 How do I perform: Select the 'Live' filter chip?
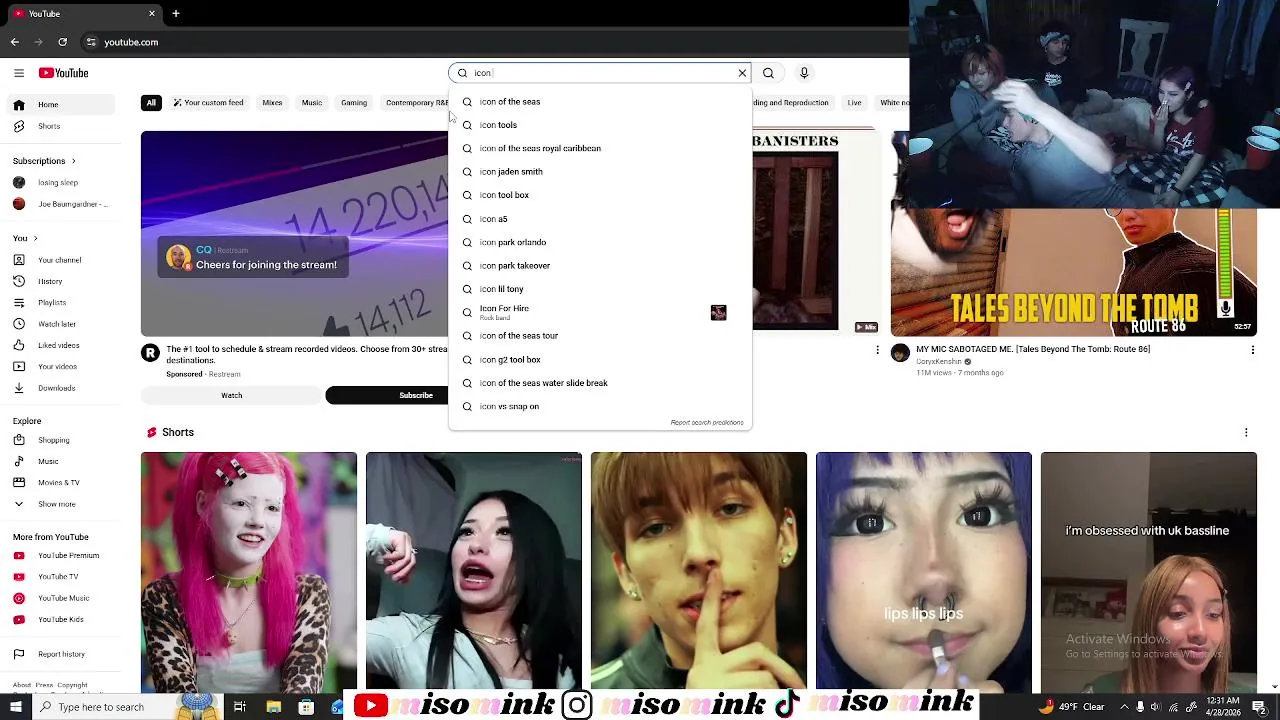(x=854, y=103)
